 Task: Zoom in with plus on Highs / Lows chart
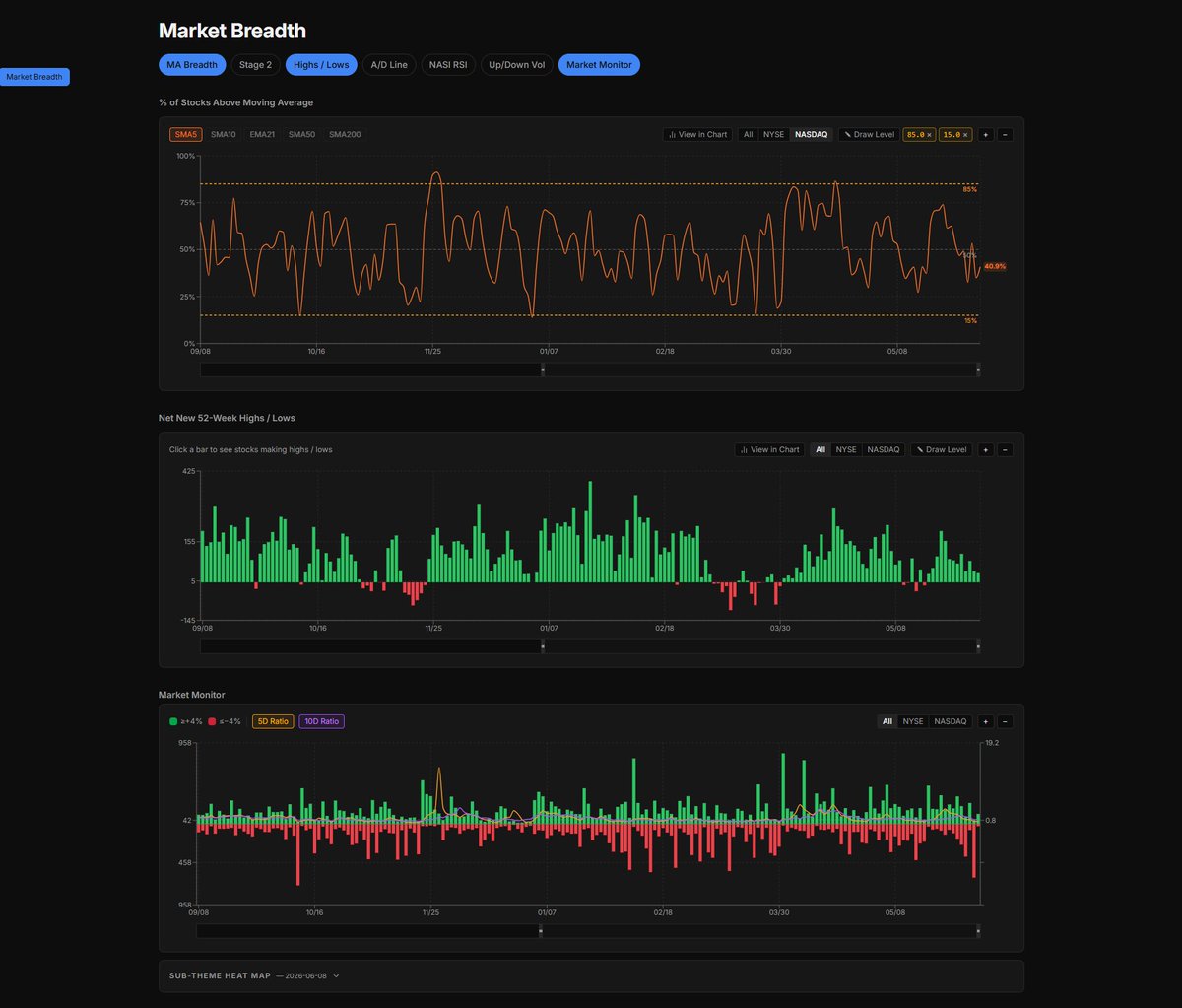[x=986, y=449]
